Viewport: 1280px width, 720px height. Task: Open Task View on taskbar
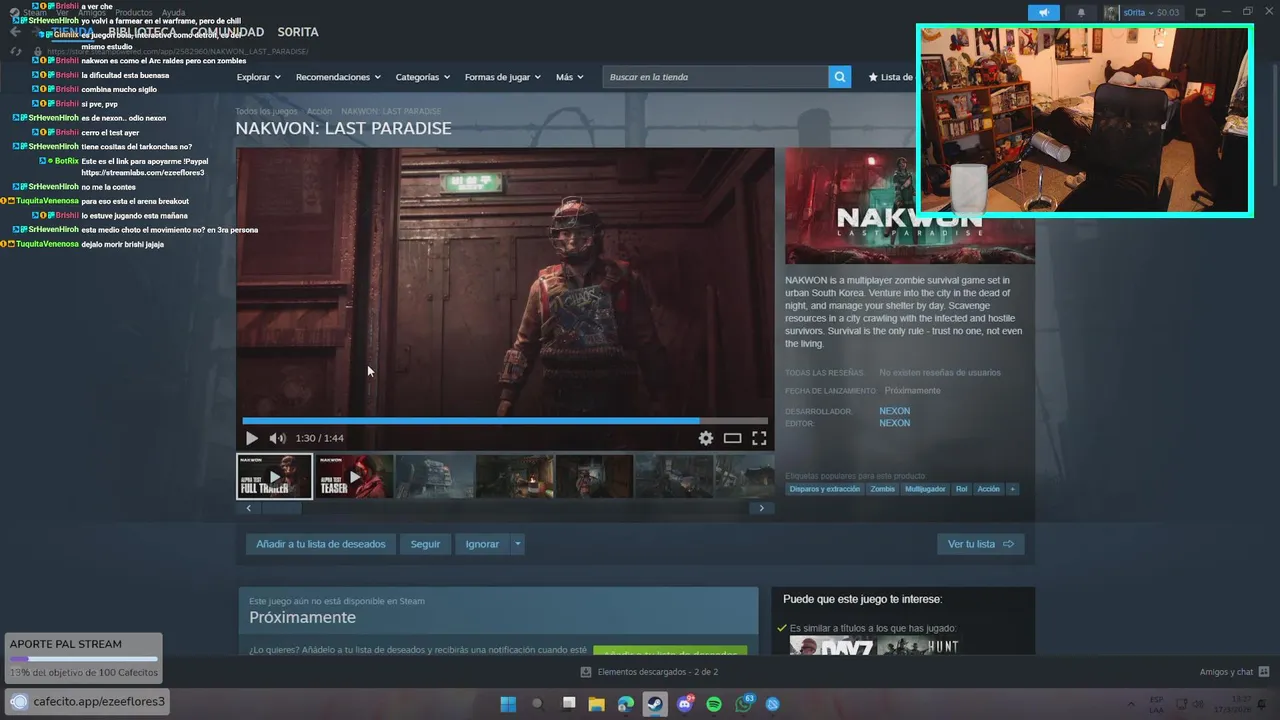click(568, 704)
